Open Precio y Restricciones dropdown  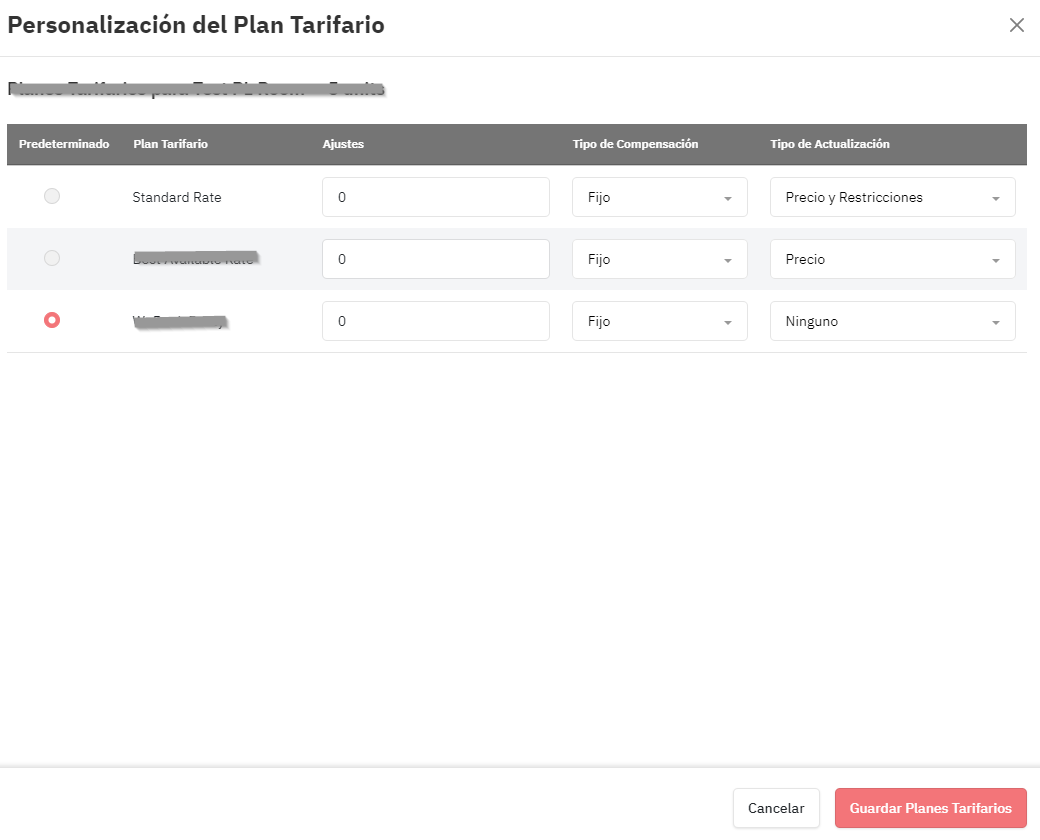click(893, 197)
